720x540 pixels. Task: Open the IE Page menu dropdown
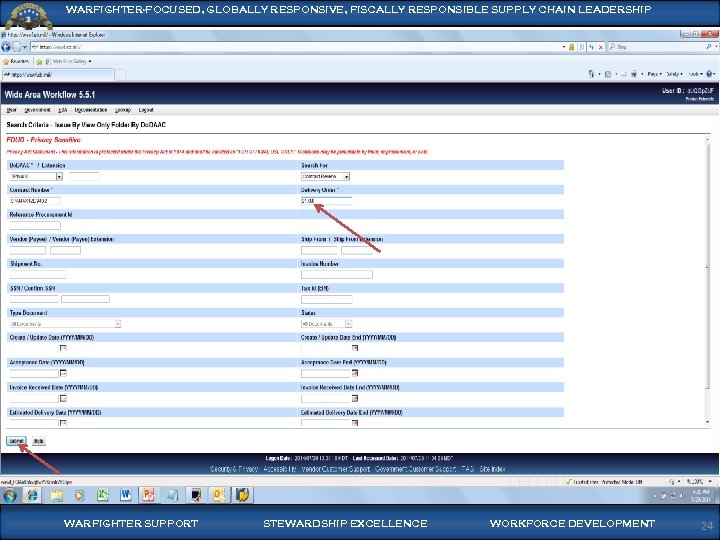[654, 74]
